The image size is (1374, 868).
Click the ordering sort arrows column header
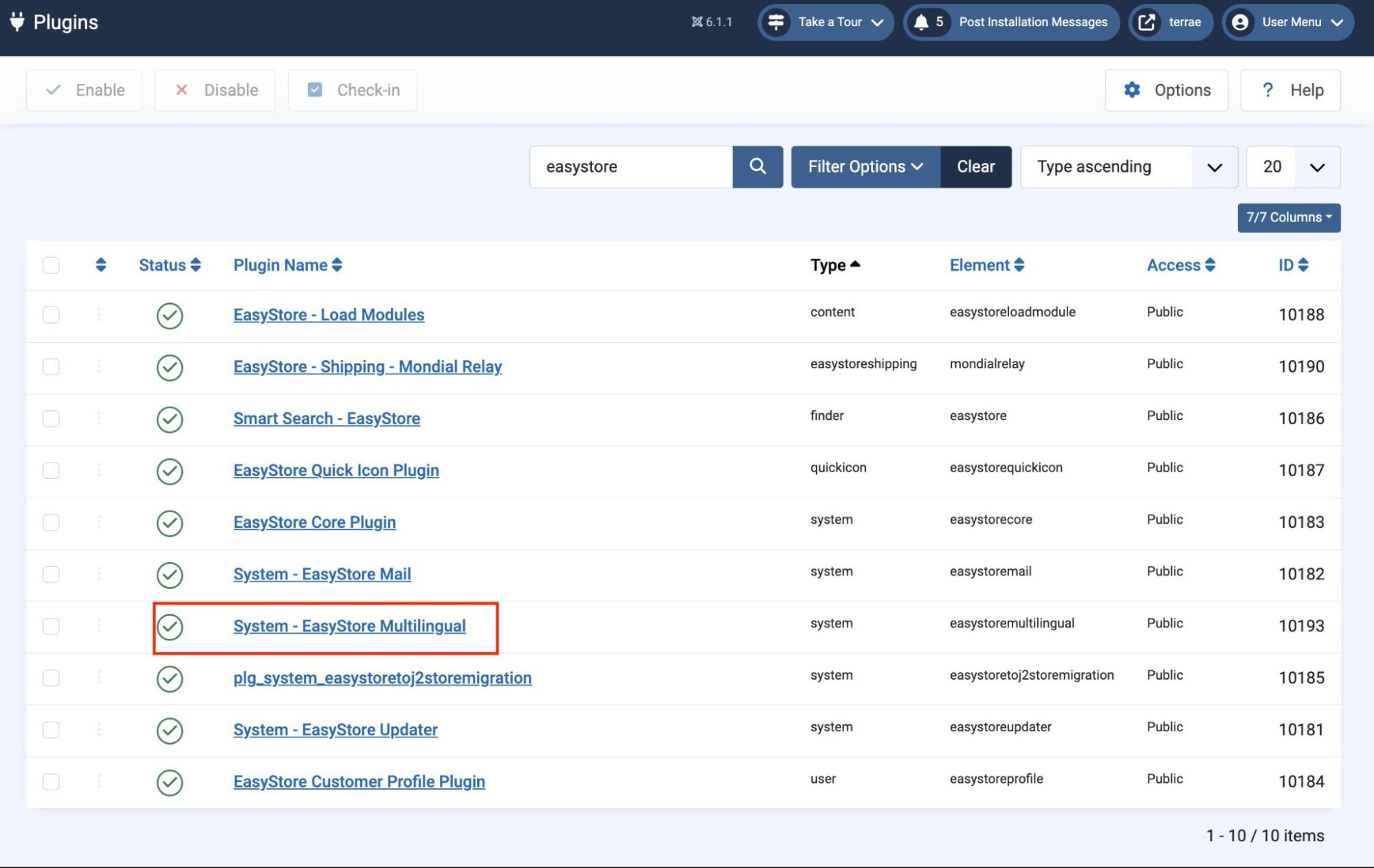101,265
